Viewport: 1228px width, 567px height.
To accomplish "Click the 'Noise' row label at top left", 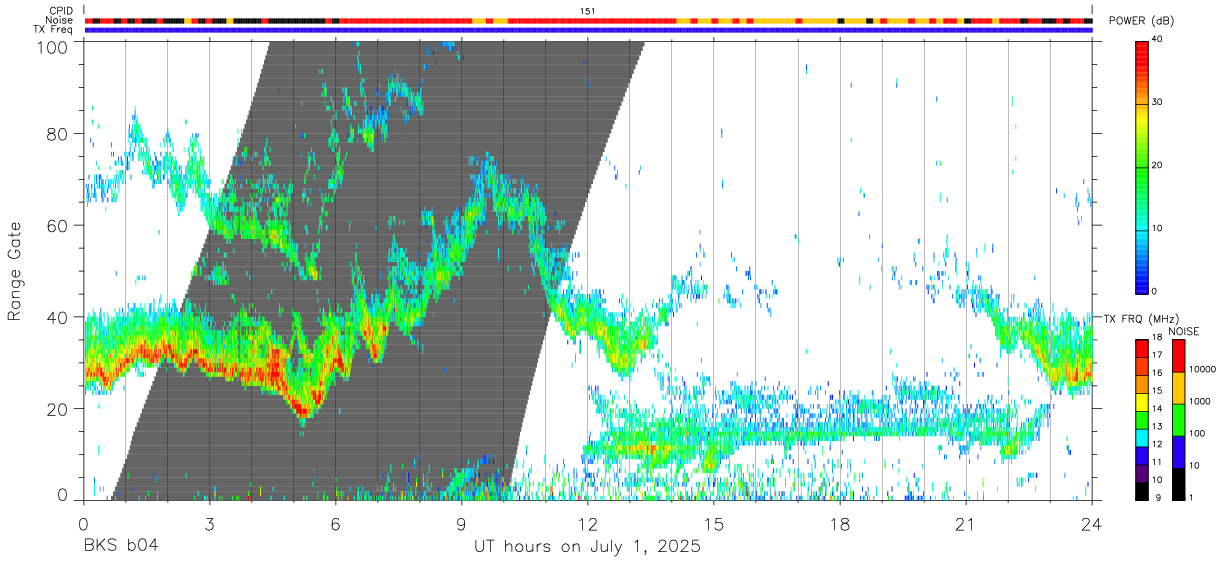I will 60,20.
